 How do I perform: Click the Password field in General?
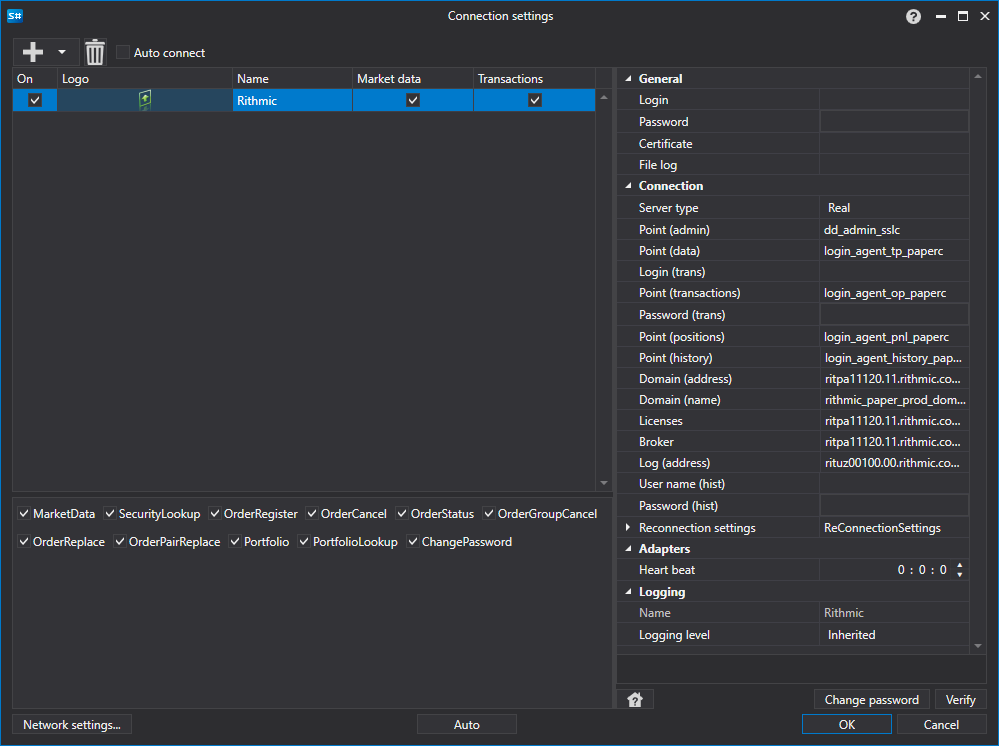tap(894, 122)
